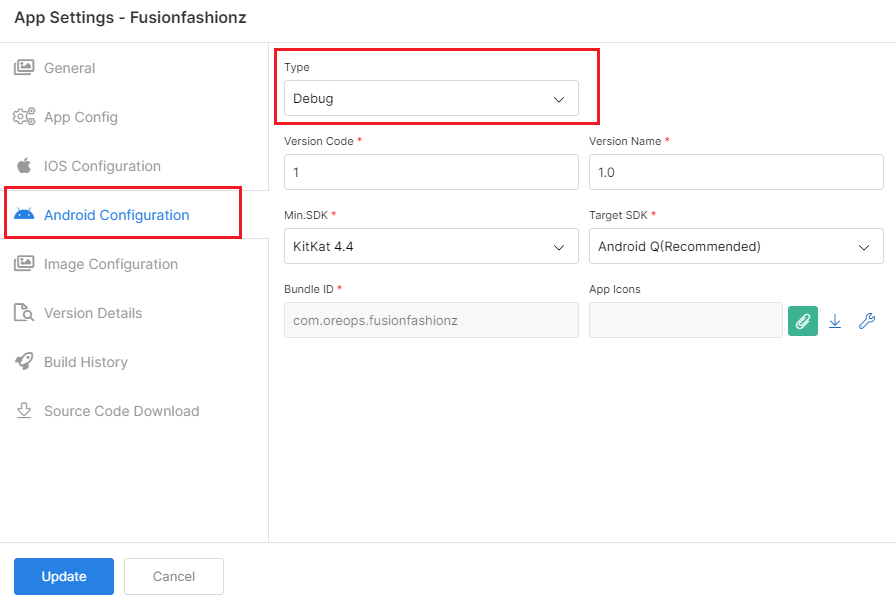Click the download arrow icon beside App Icons
This screenshot has width=896, height=607.
pyautogui.click(x=835, y=321)
